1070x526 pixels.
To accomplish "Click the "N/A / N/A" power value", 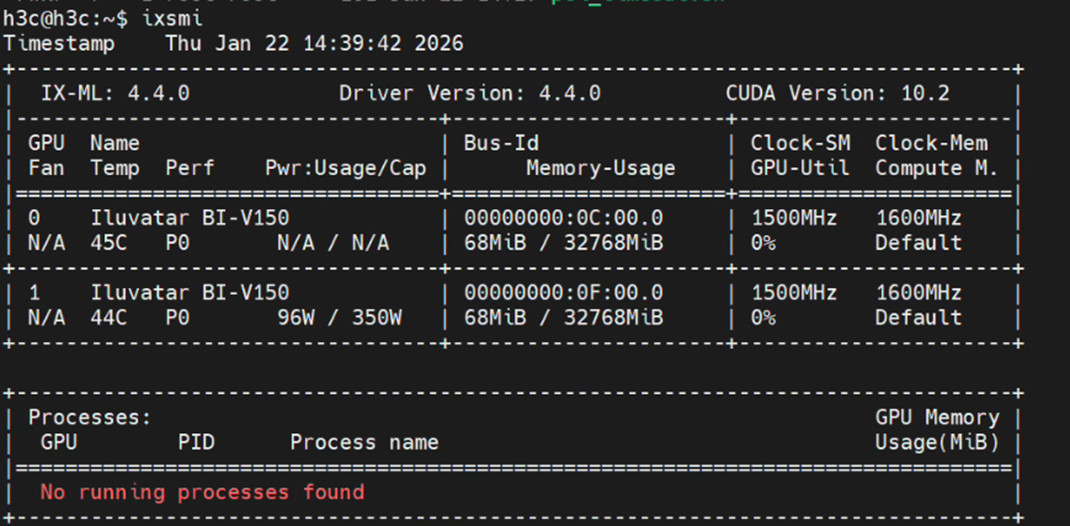I will (333, 244).
